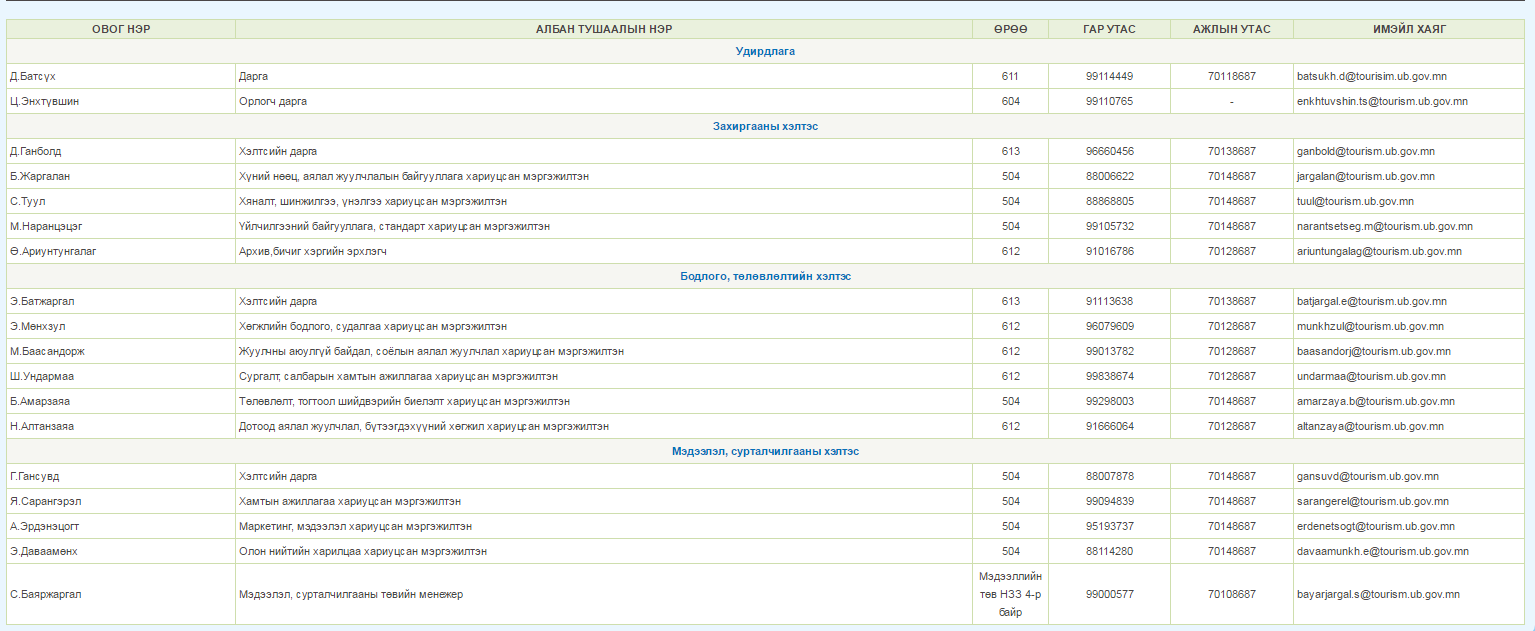Click the name М.Баасандорж
The image size is (1535, 631).
[47, 351]
